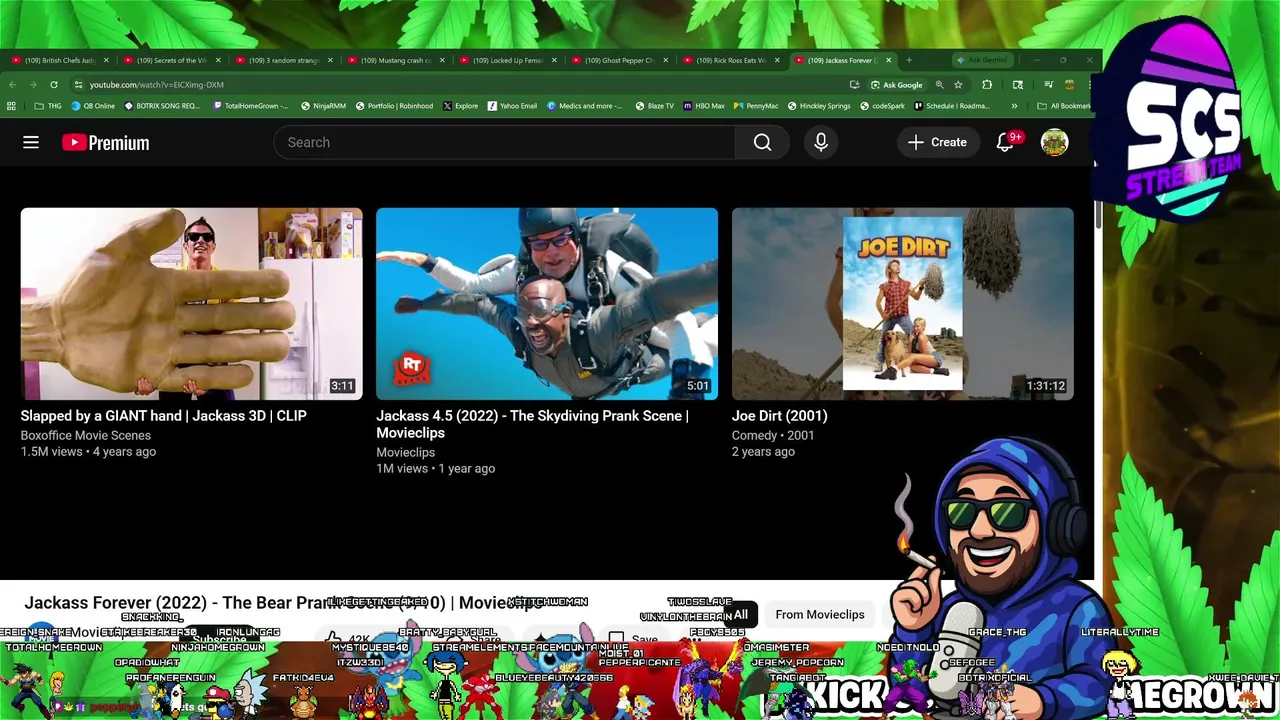Open QB Online bookmark
Screen dimensions: 1280x720
93,106
